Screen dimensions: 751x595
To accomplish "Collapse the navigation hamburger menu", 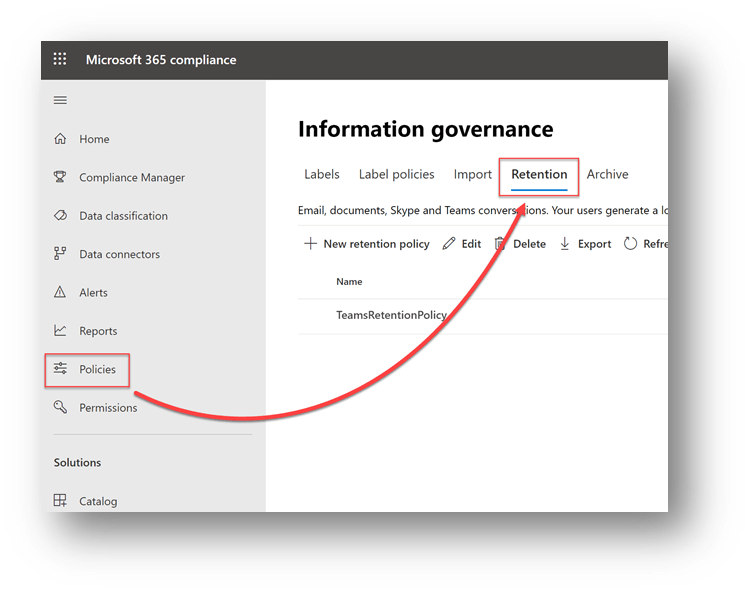I will pos(60,100).
